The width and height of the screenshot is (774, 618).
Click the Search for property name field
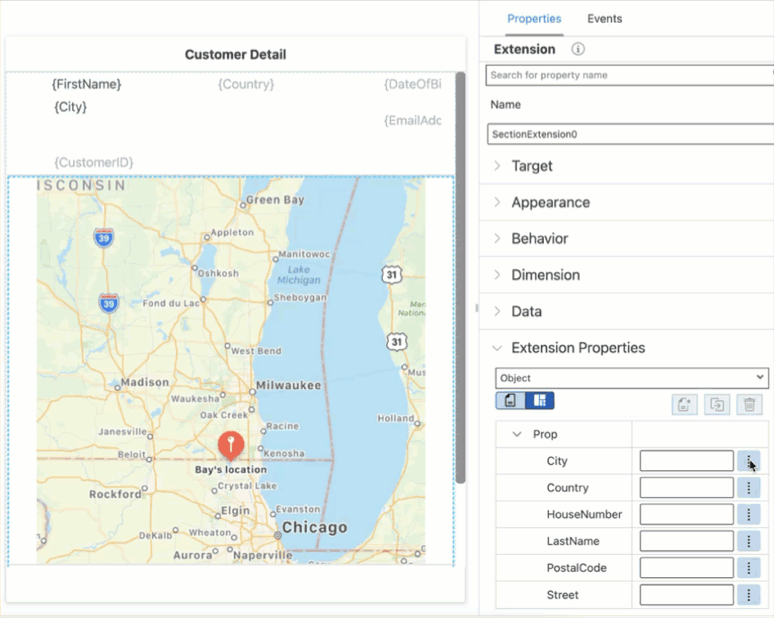(630, 76)
